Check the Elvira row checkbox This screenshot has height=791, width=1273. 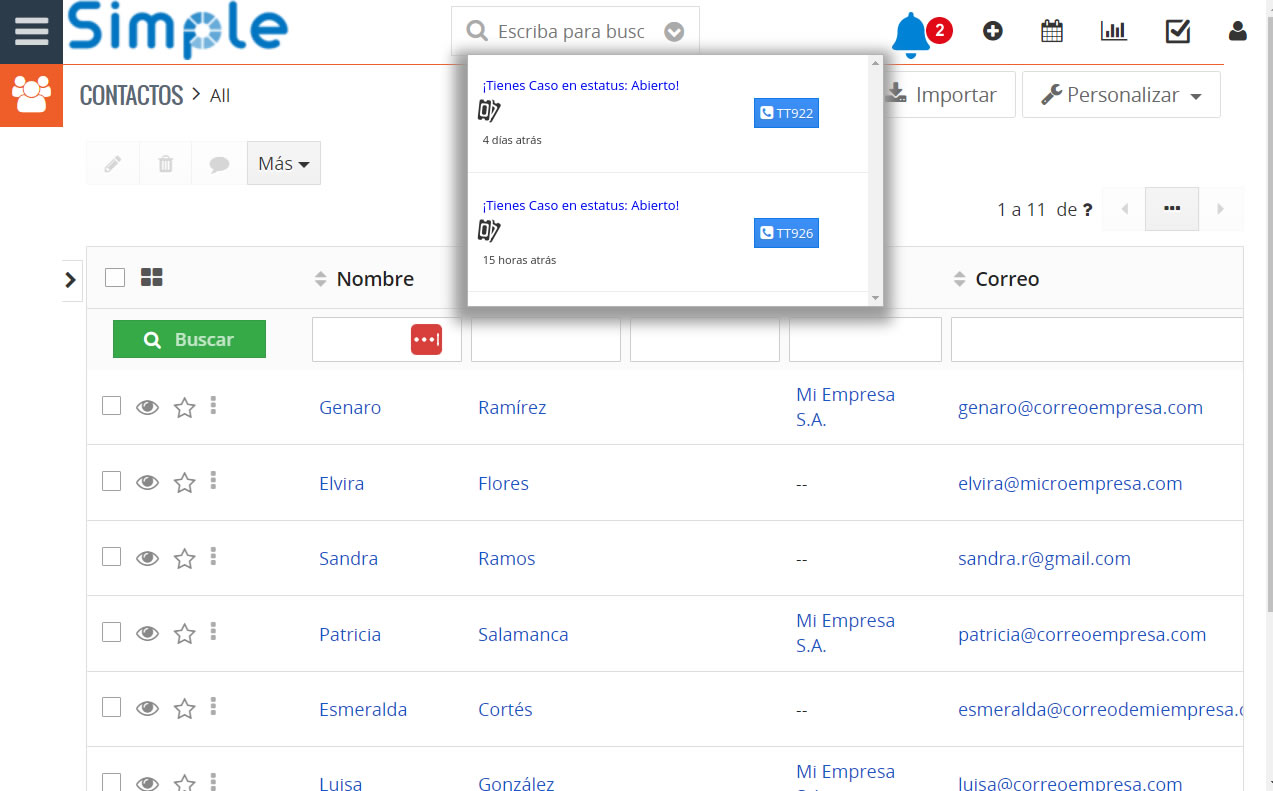(112, 481)
